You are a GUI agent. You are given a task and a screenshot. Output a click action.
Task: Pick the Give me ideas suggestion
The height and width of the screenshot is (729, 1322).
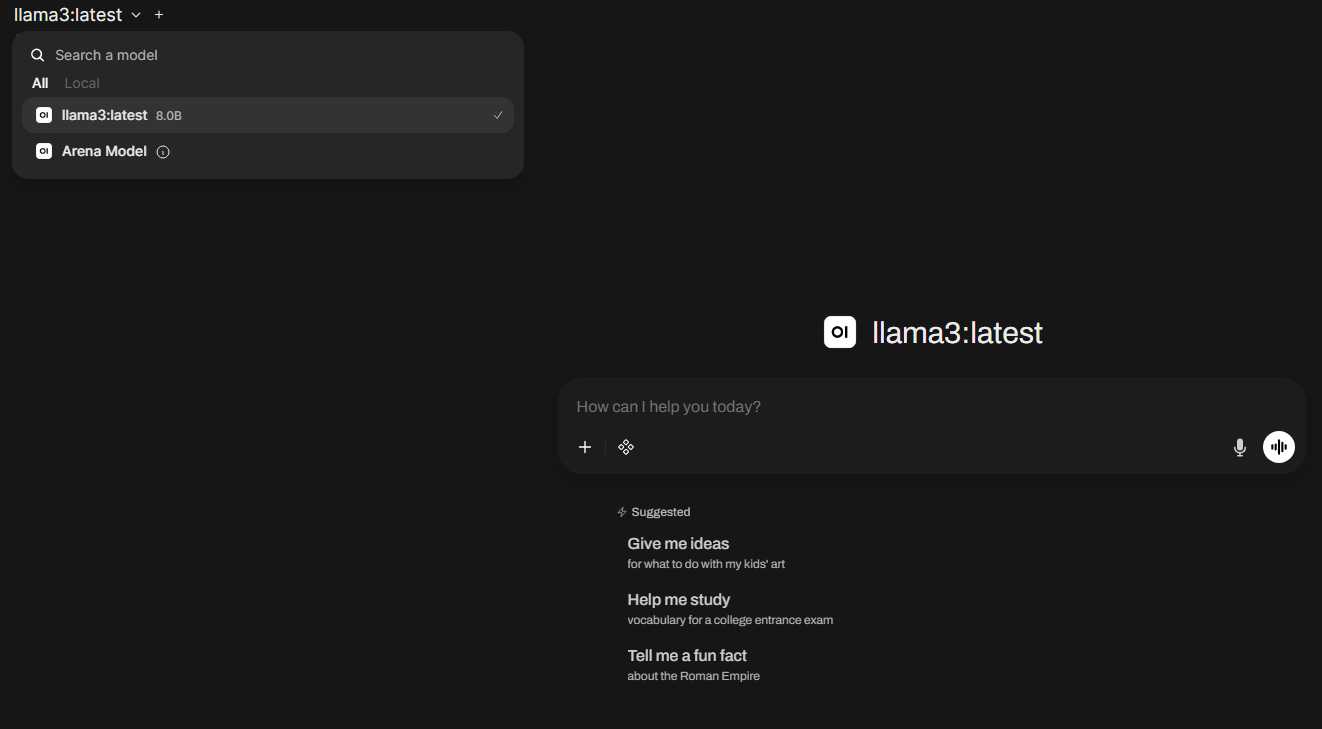(x=706, y=553)
